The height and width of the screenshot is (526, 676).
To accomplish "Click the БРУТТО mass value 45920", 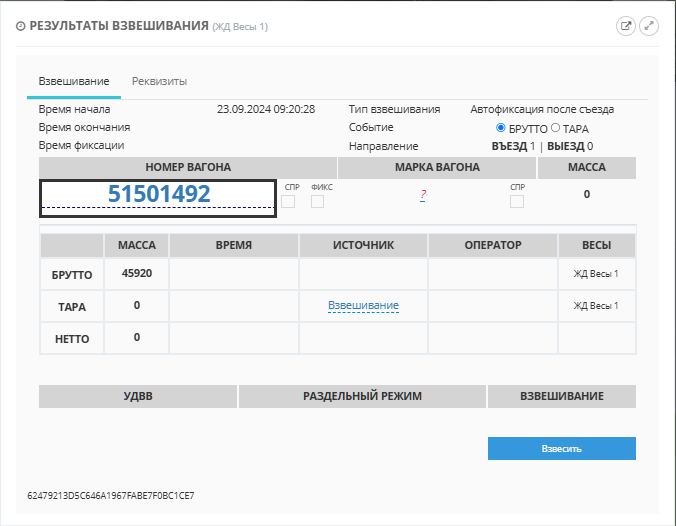I will [x=136, y=273].
